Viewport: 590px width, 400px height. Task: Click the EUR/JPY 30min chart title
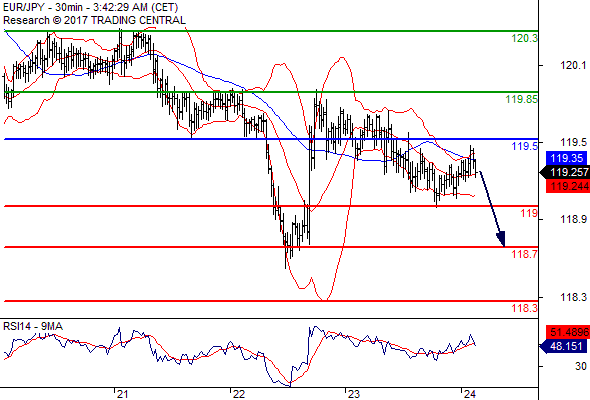(90, 7)
